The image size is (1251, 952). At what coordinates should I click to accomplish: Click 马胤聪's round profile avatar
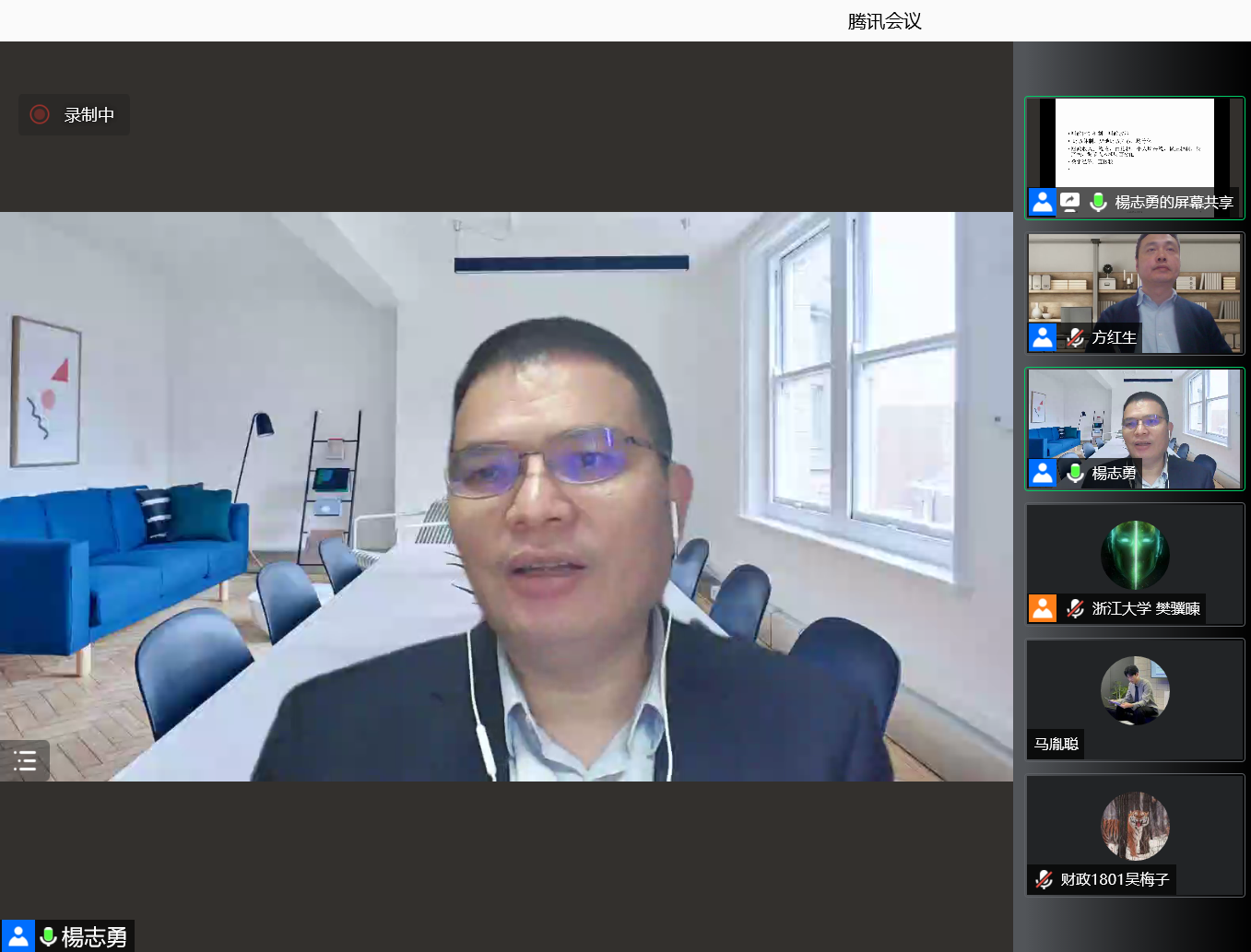[1135, 690]
